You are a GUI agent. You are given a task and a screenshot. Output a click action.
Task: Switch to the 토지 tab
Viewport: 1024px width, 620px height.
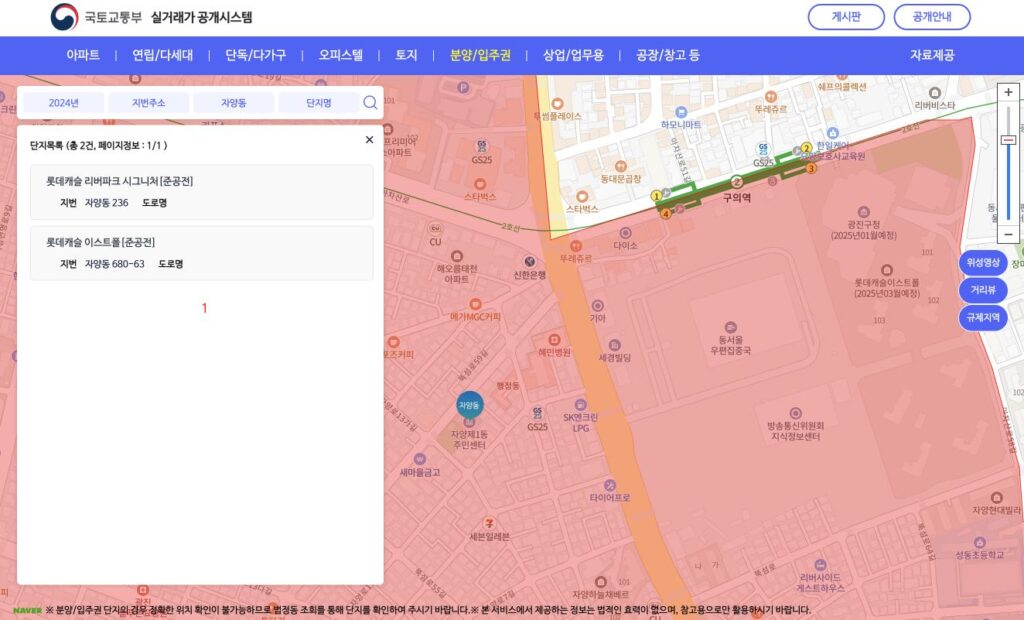coord(406,55)
